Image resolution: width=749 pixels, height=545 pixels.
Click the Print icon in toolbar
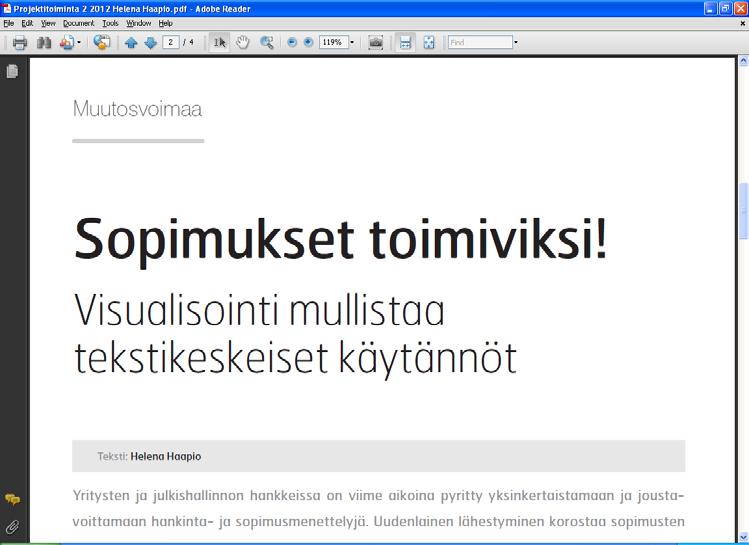[x=20, y=43]
